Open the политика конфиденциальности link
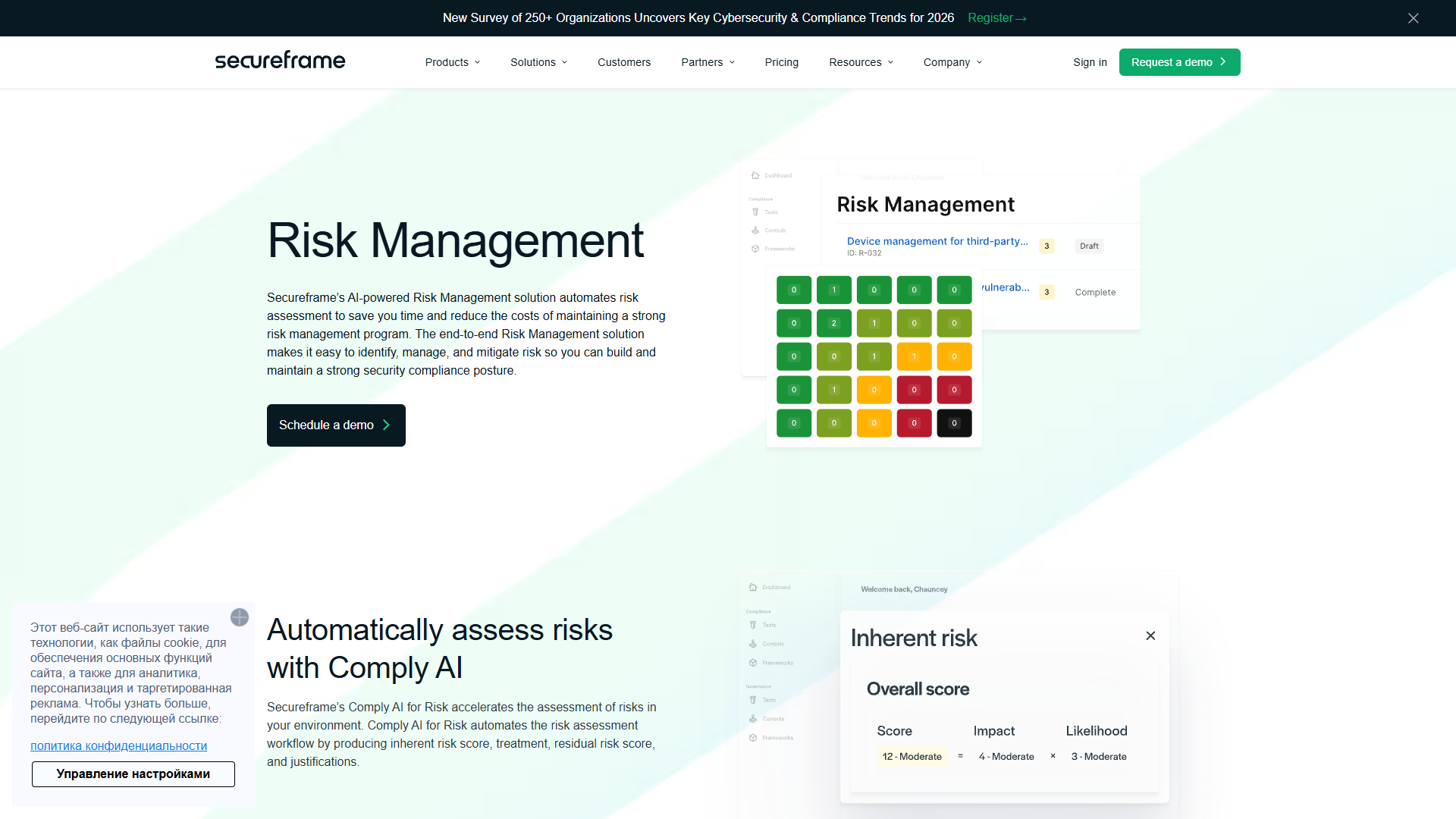This screenshot has width=1456, height=819. (x=119, y=746)
